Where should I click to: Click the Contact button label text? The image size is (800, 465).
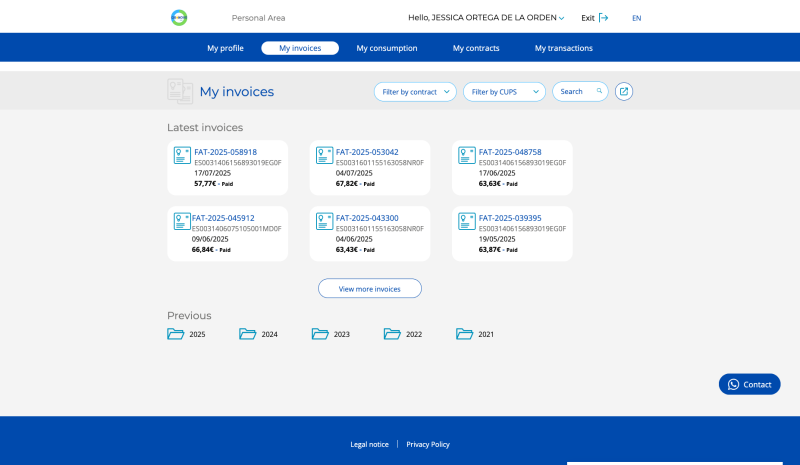(757, 384)
